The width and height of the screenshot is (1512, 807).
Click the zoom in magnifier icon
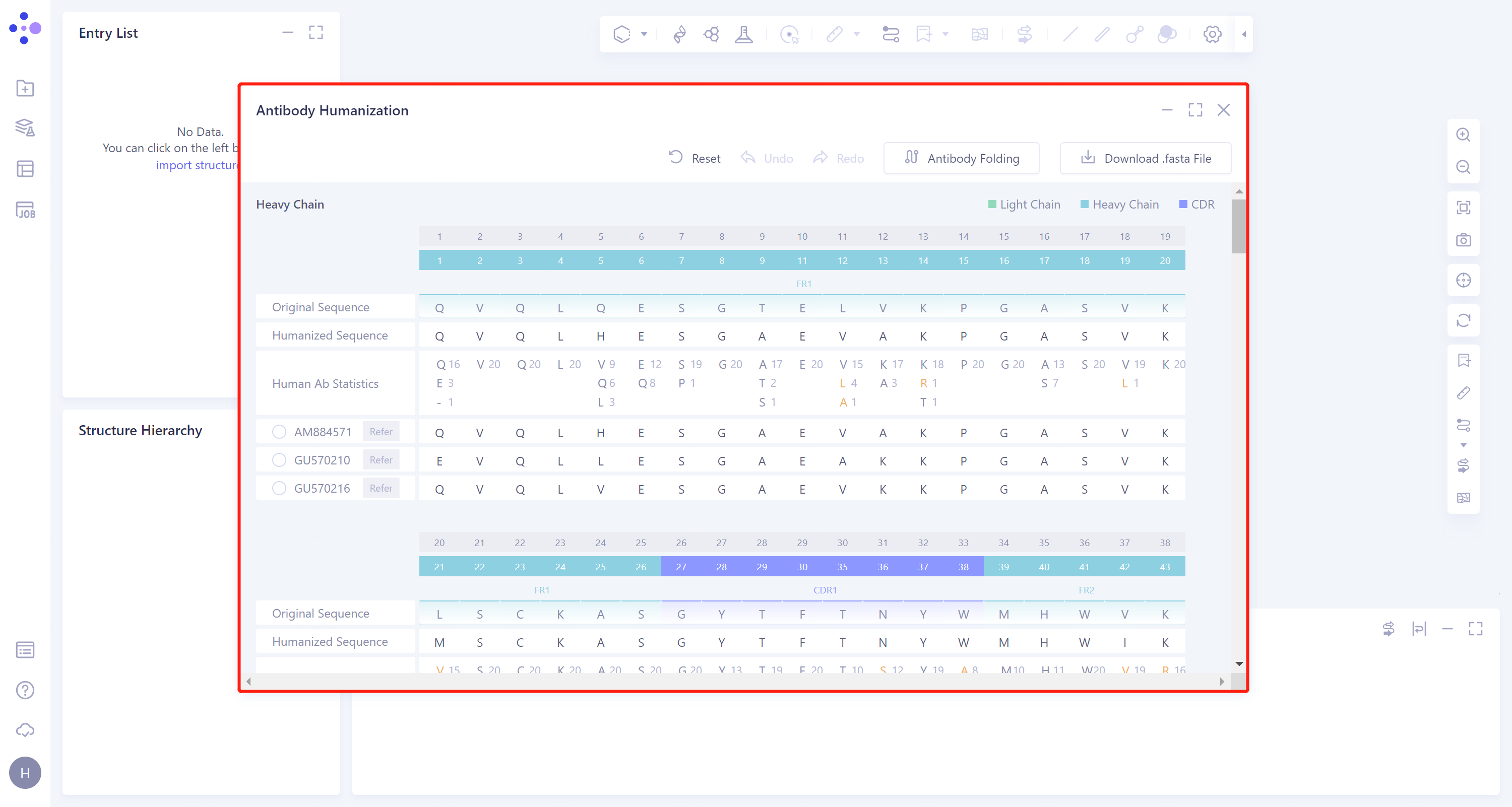click(x=1463, y=135)
